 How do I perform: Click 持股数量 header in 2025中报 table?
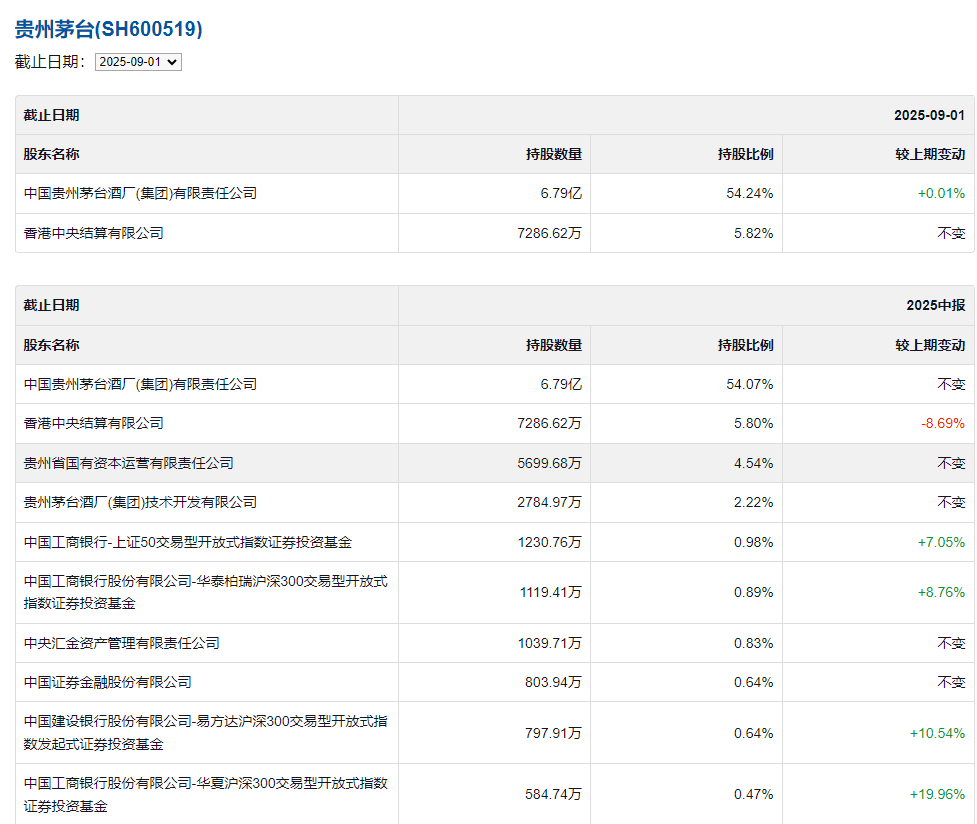(554, 345)
